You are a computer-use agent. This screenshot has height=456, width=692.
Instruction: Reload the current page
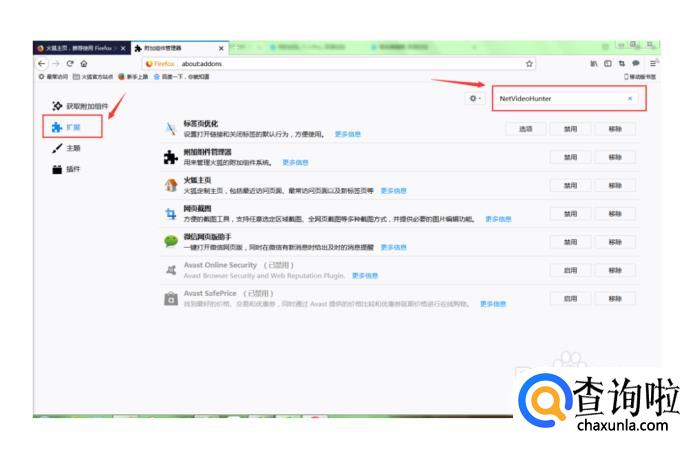click(x=70, y=64)
